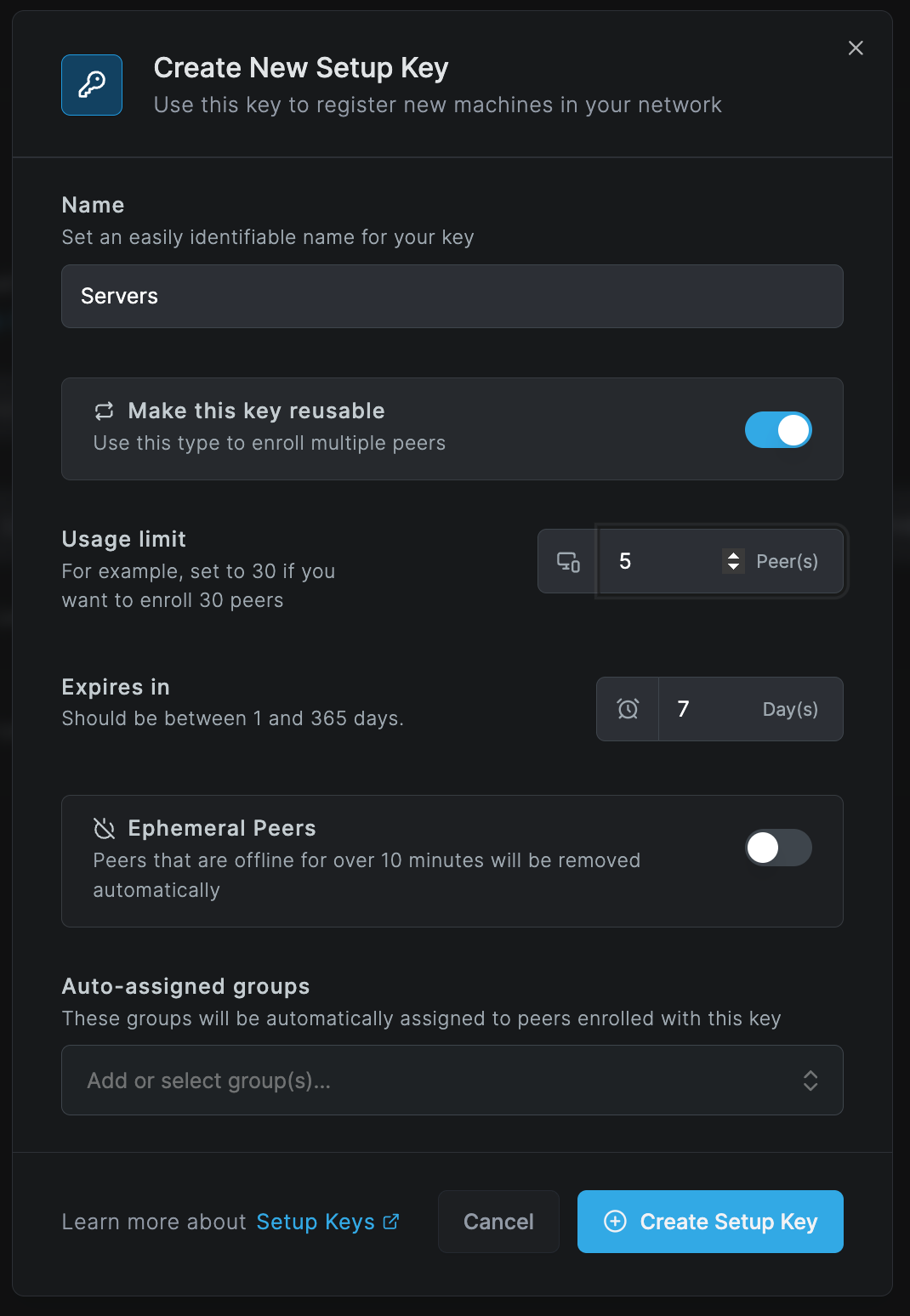Close the Create New Setup Key dialog
The height and width of the screenshot is (1316, 910).
coord(856,48)
